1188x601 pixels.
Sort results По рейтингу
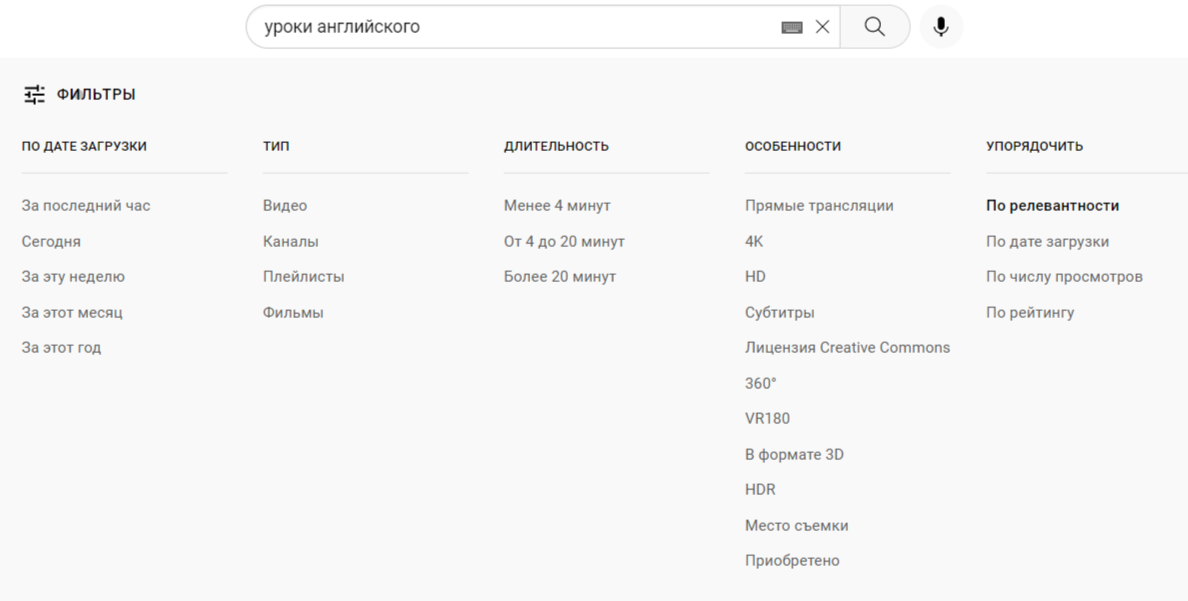coord(1030,312)
